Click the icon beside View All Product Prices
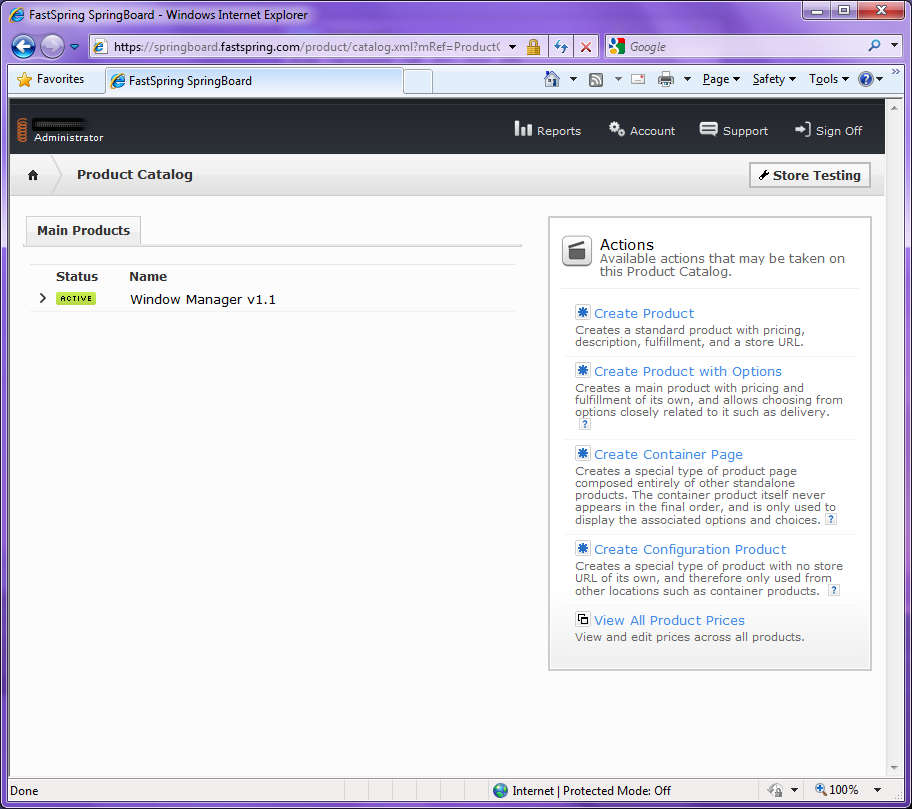 tap(582, 619)
